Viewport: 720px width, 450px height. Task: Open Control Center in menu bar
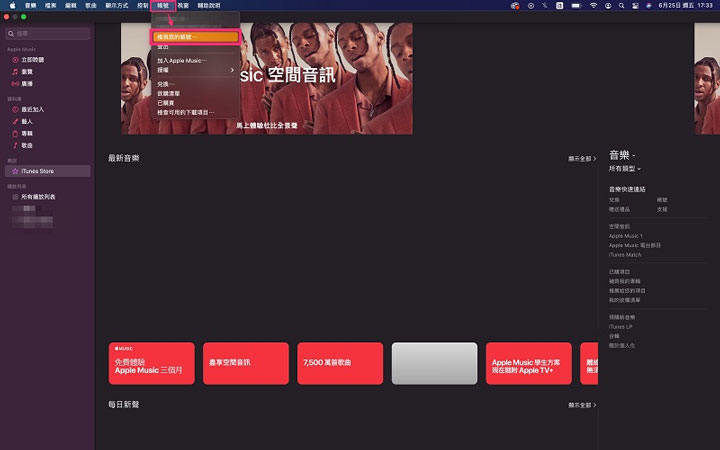[x=636, y=6]
